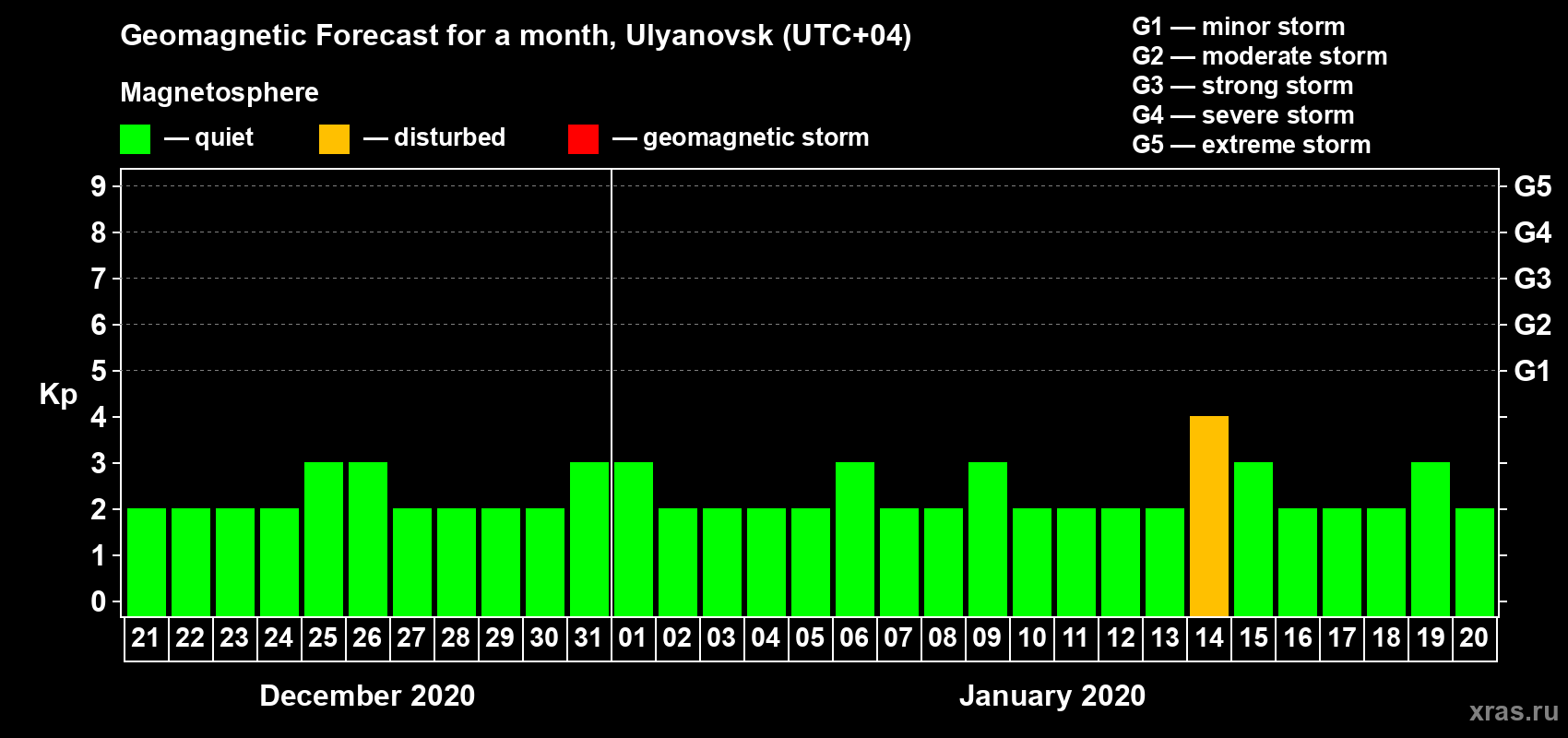
Task: Click the 'G4 — severe storm' legend text
Action: click(1243, 115)
